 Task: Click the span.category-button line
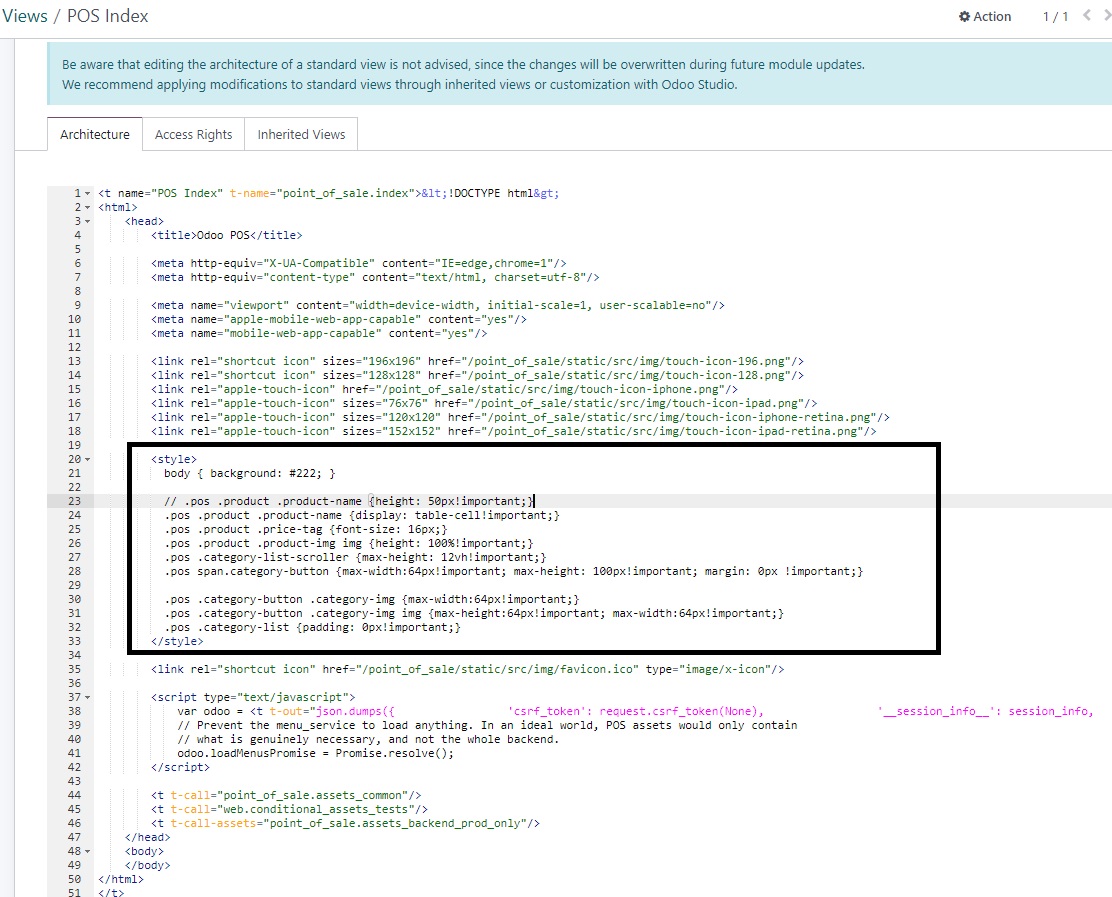tap(513, 572)
